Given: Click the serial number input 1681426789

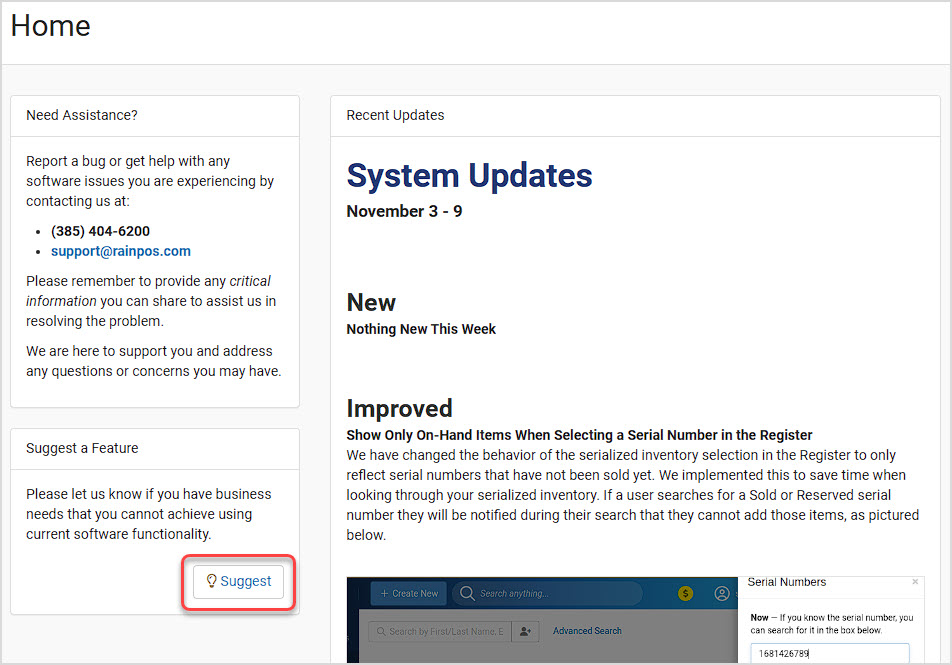Looking at the screenshot, I should click(x=830, y=653).
